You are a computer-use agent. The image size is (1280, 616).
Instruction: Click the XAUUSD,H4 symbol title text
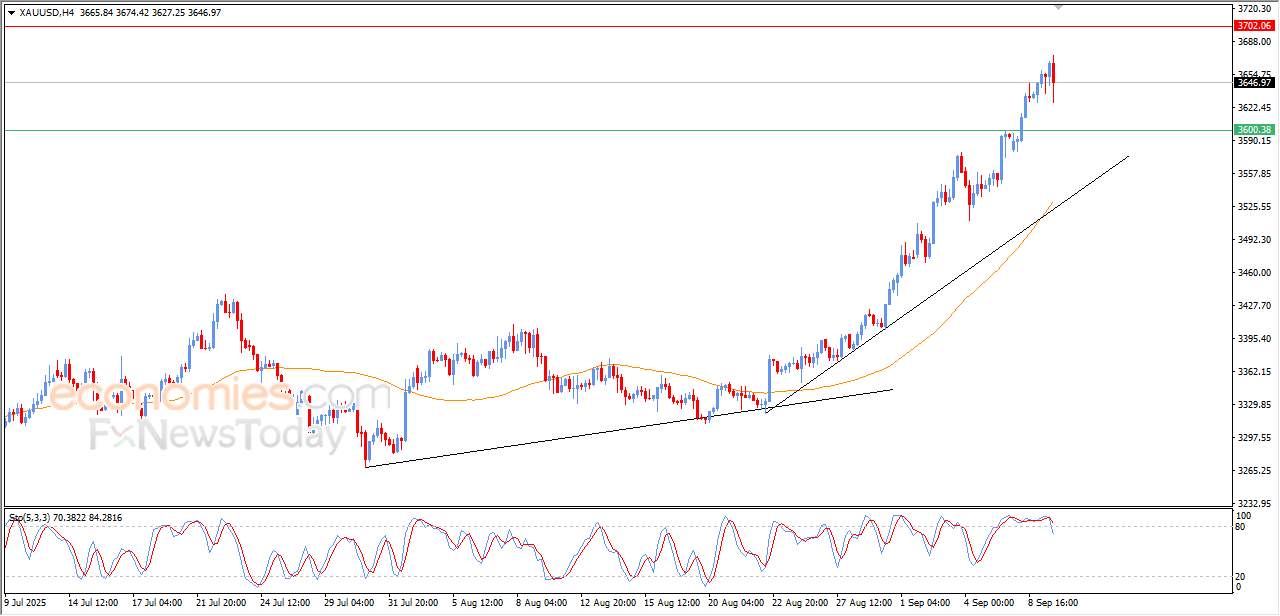coord(46,12)
